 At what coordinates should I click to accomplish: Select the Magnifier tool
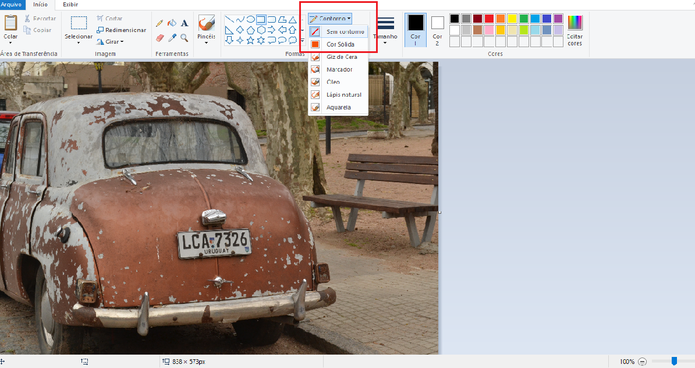point(184,38)
